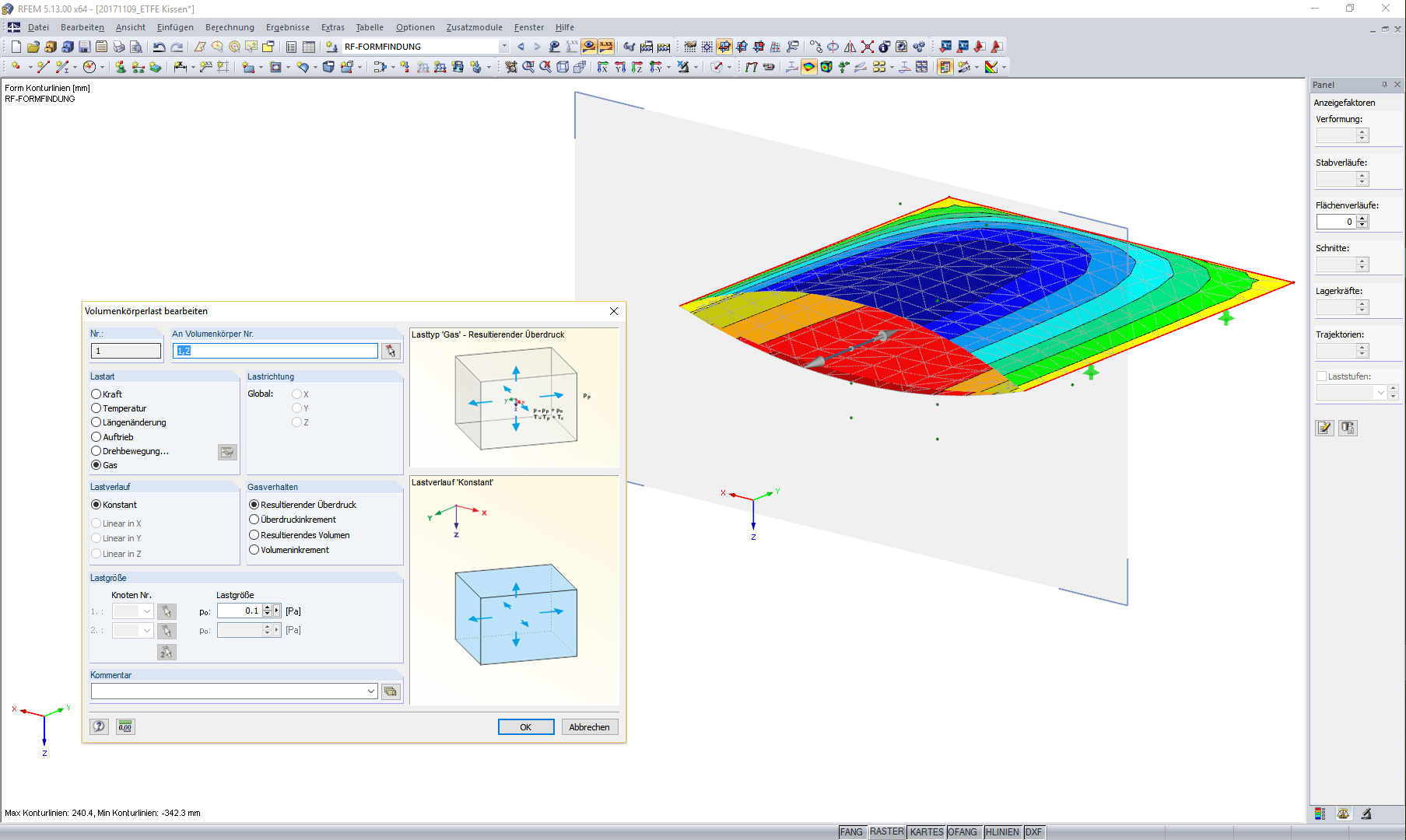Open the Laststufen dropdown in panel
The image size is (1406, 840).
[1381, 393]
